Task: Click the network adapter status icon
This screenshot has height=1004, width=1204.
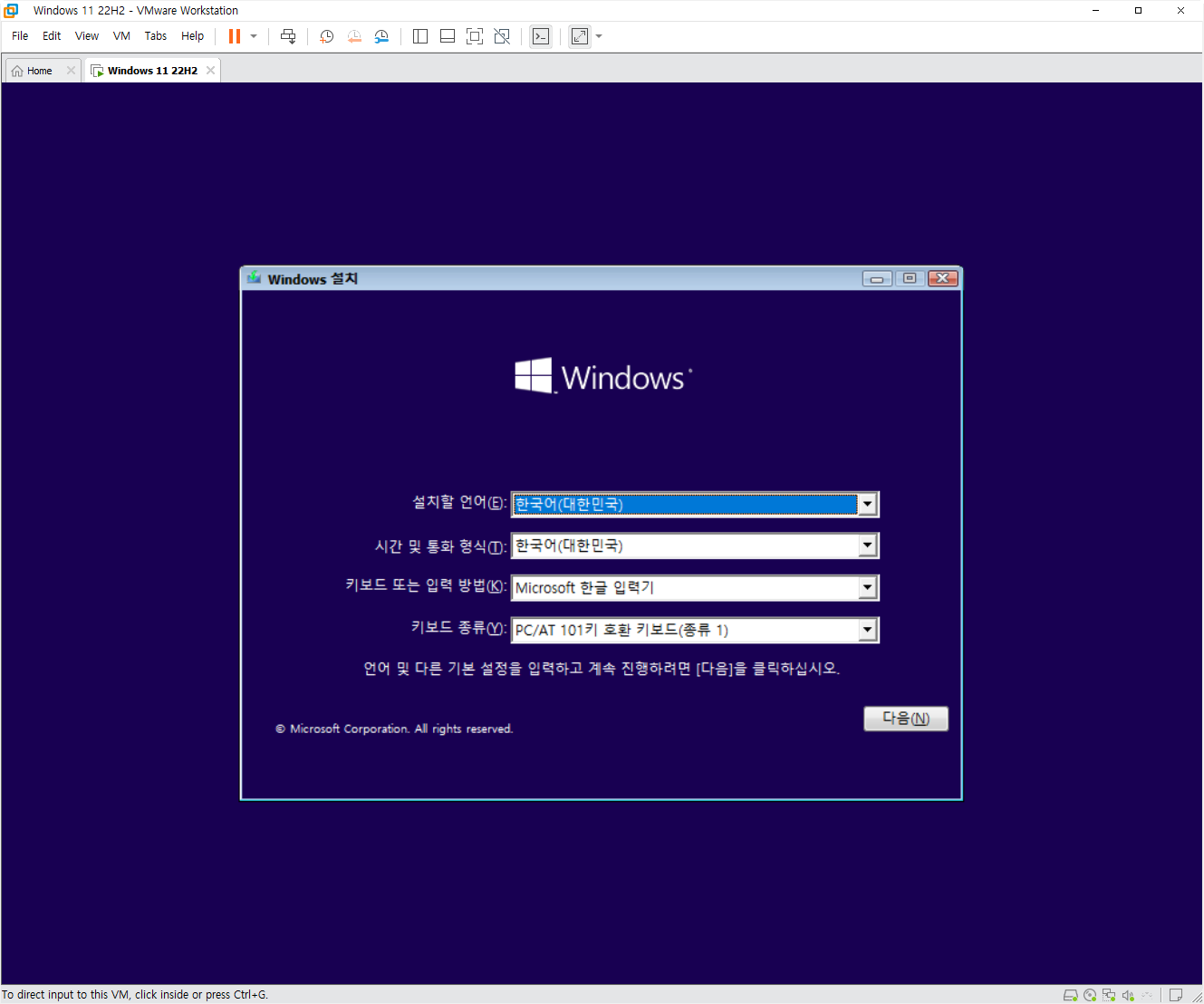Action: 1109,995
